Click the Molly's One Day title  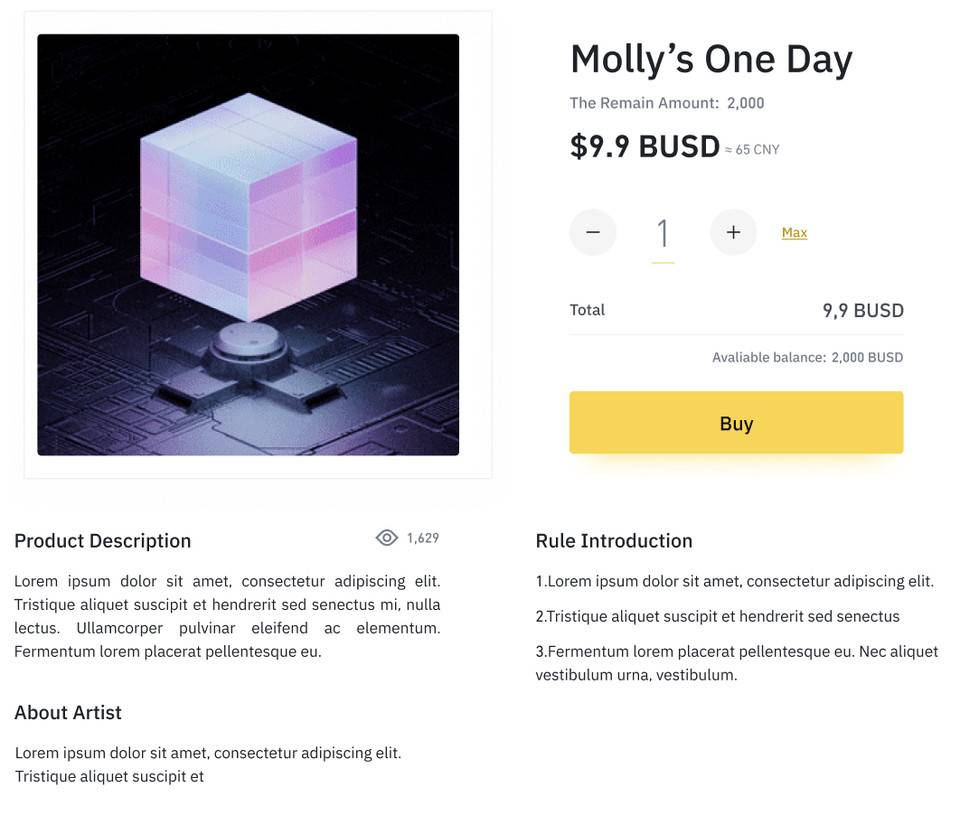(x=711, y=59)
